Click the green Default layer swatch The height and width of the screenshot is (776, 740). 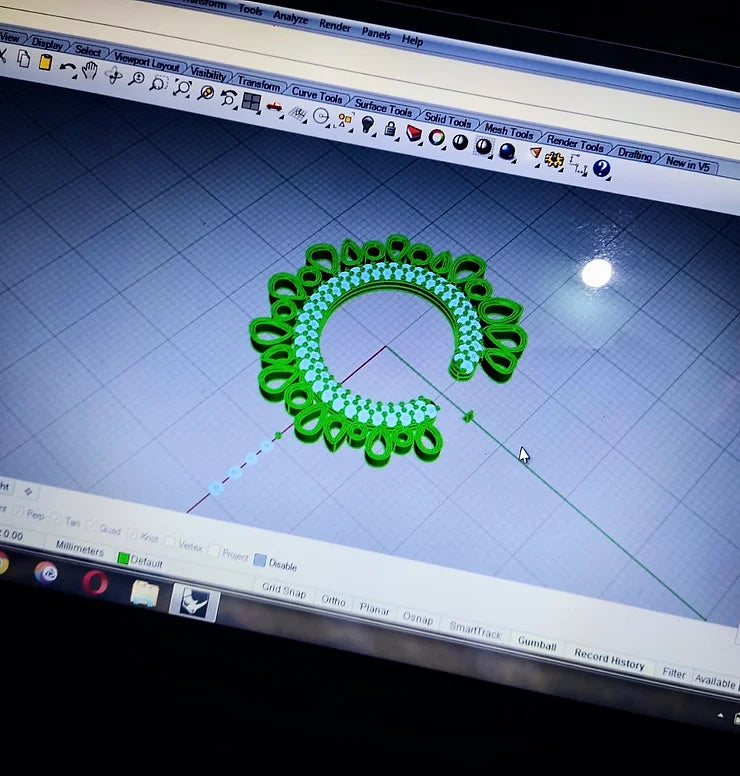tap(123, 558)
